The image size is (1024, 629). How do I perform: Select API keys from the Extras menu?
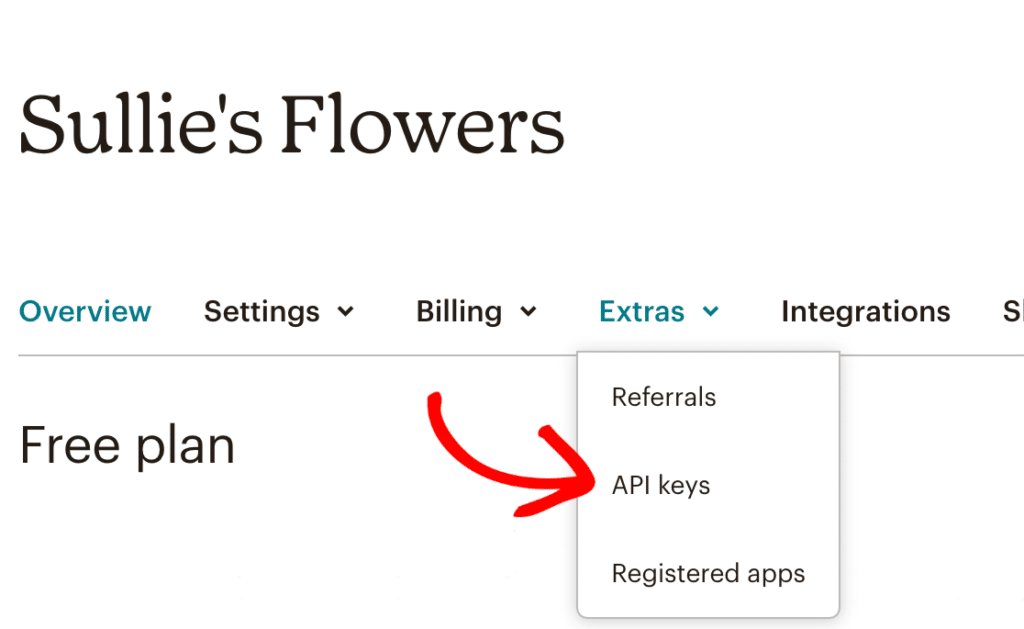point(660,485)
